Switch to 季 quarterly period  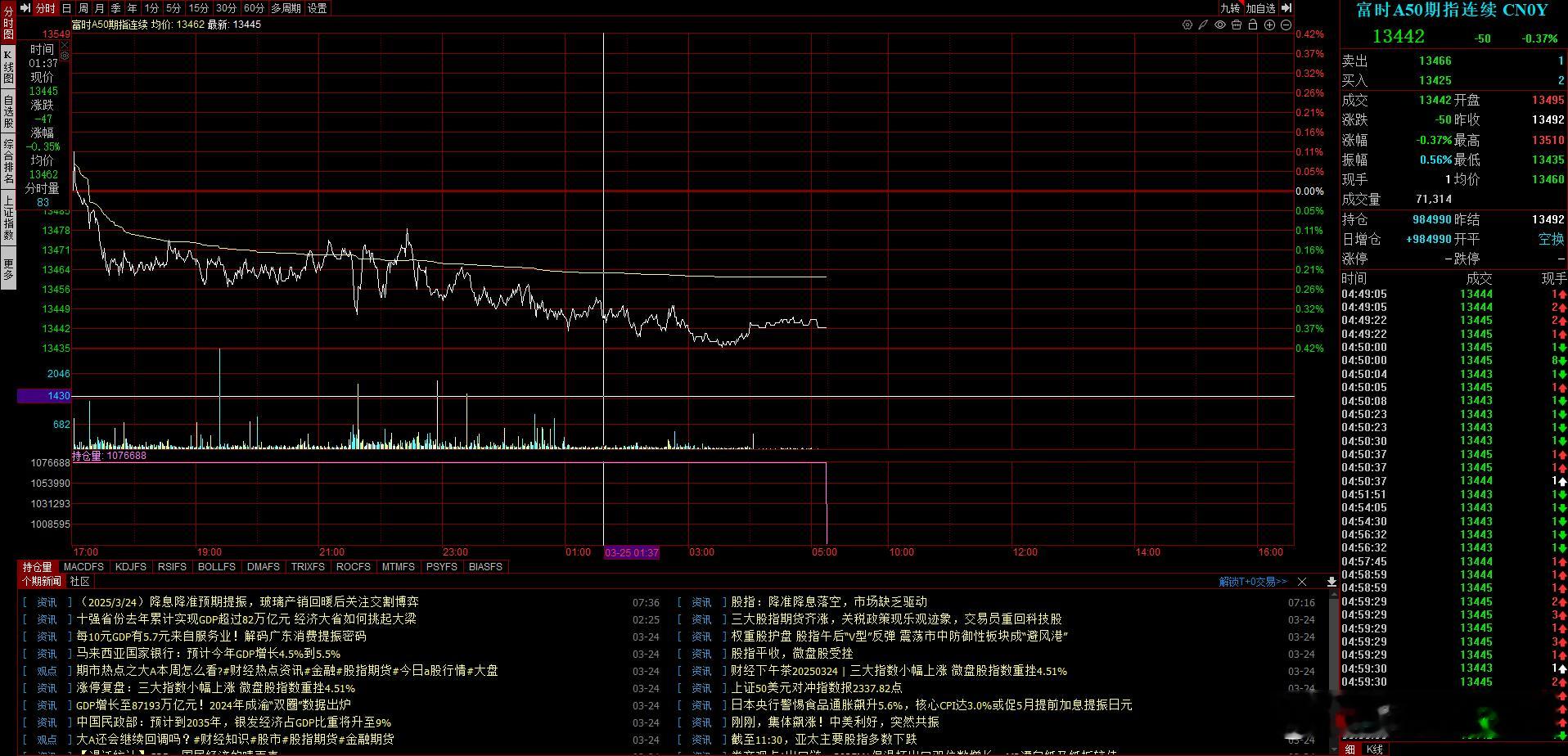pyautogui.click(x=116, y=8)
